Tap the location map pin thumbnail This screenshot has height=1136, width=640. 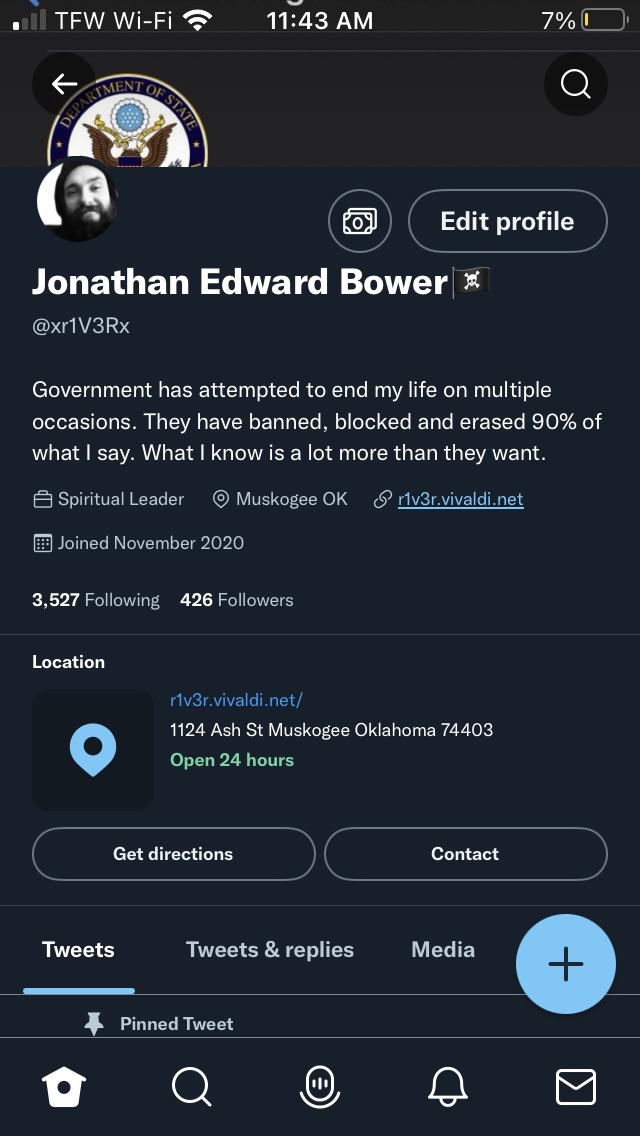coord(93,749)
